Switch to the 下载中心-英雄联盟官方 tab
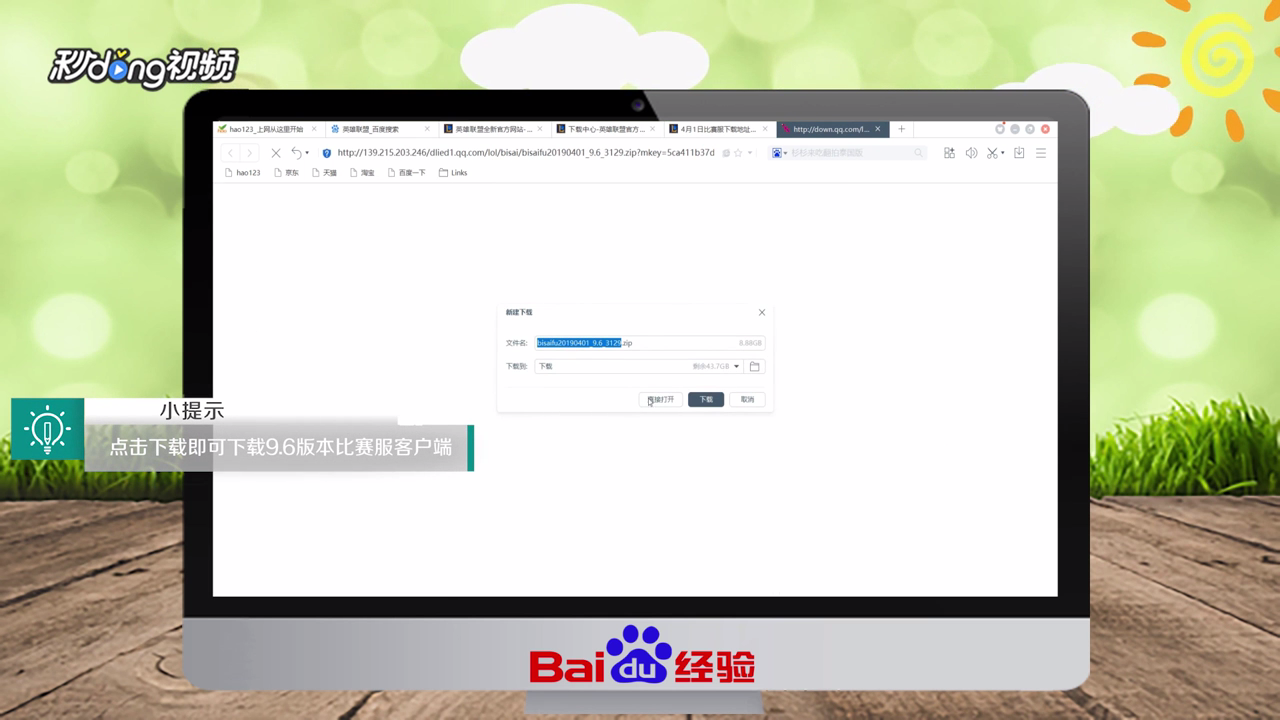 coord(606,129)
